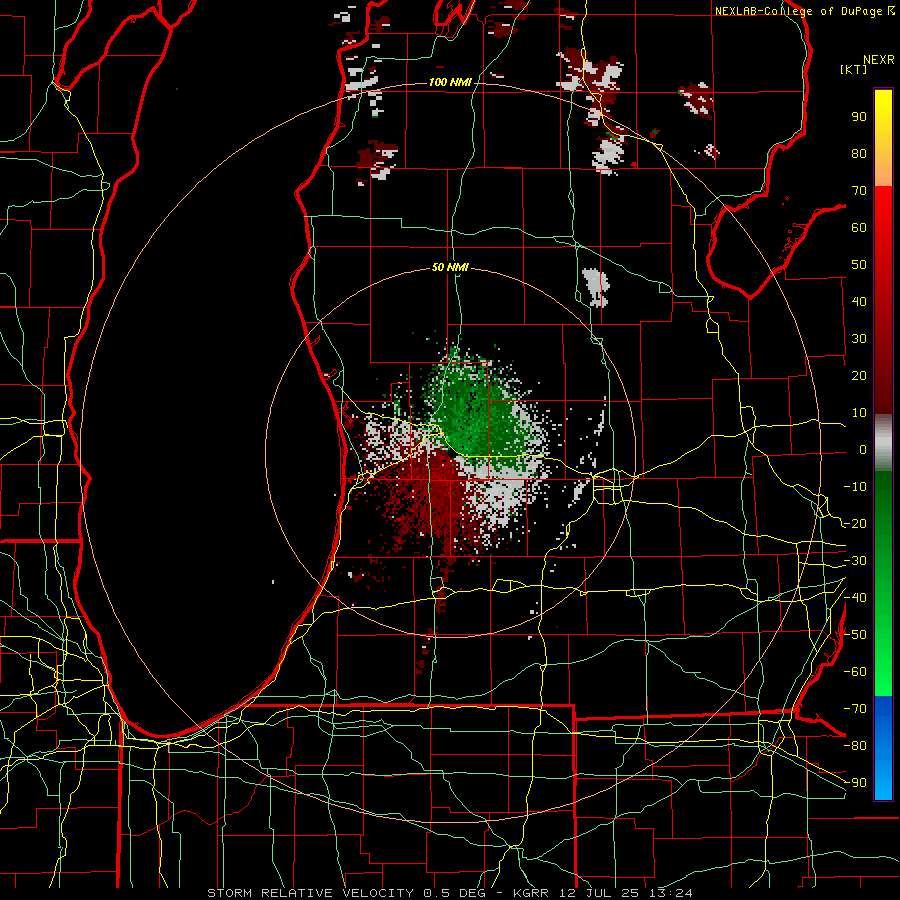Click the KGRR radar site identifier
Viewport: 900px width, 900px height.
pyautogui.click(x=531, y=893)
